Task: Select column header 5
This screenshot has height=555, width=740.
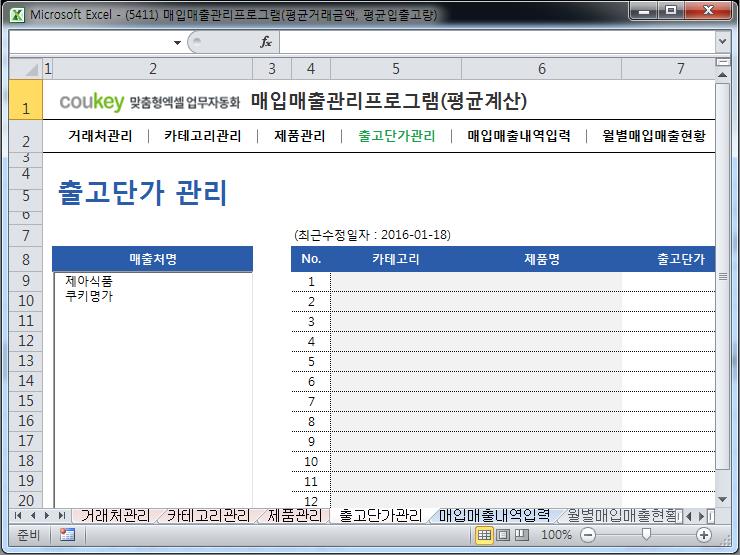Action: point(396,69)
